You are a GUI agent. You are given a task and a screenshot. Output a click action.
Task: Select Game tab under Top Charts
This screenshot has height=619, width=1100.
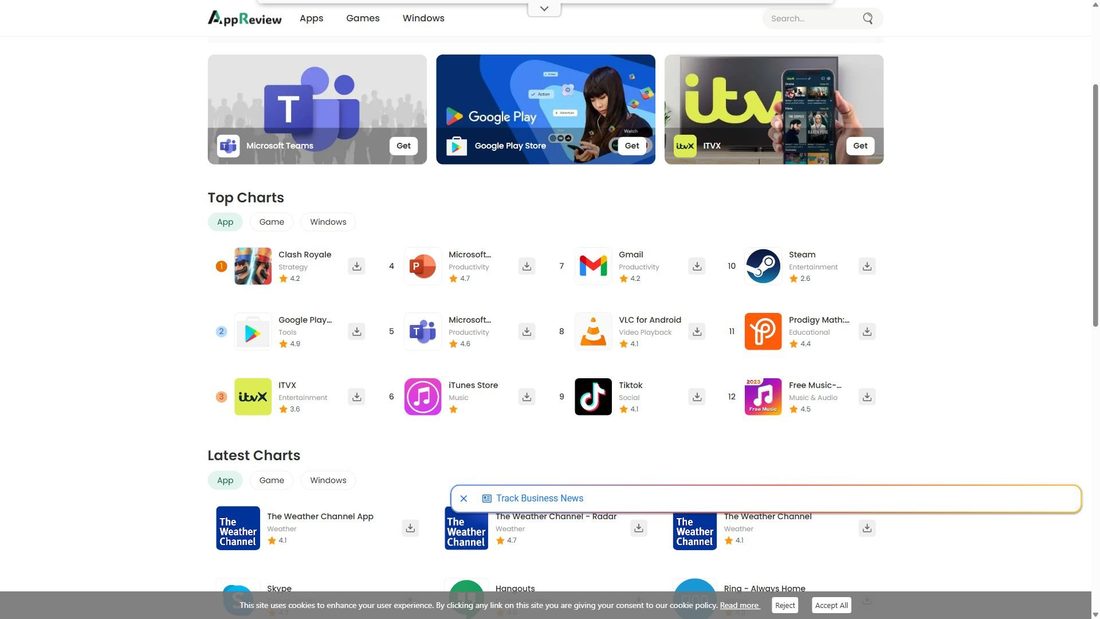pyautogui.click(x=271, y=222)
